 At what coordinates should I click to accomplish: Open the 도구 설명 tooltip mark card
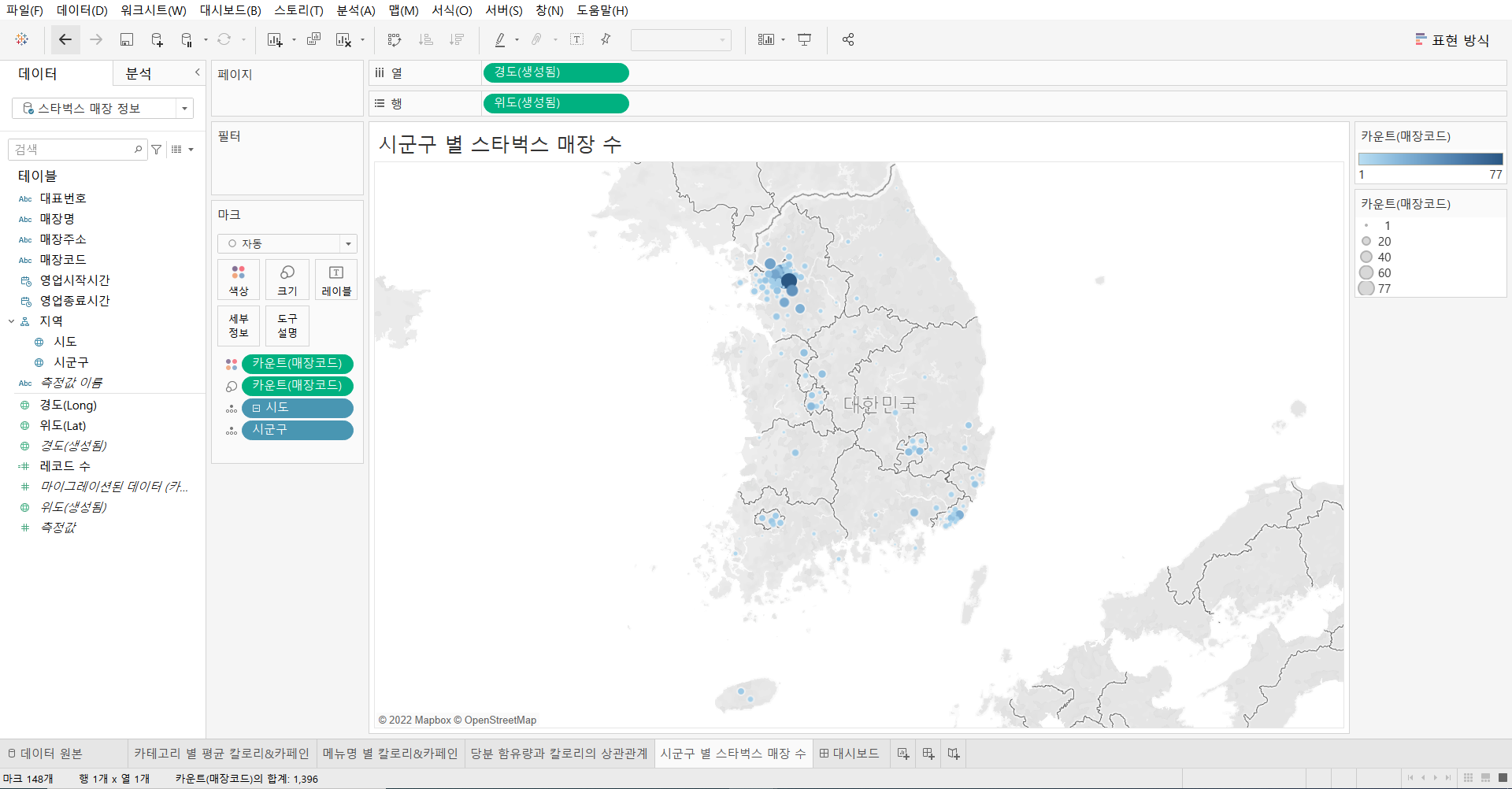287,325
